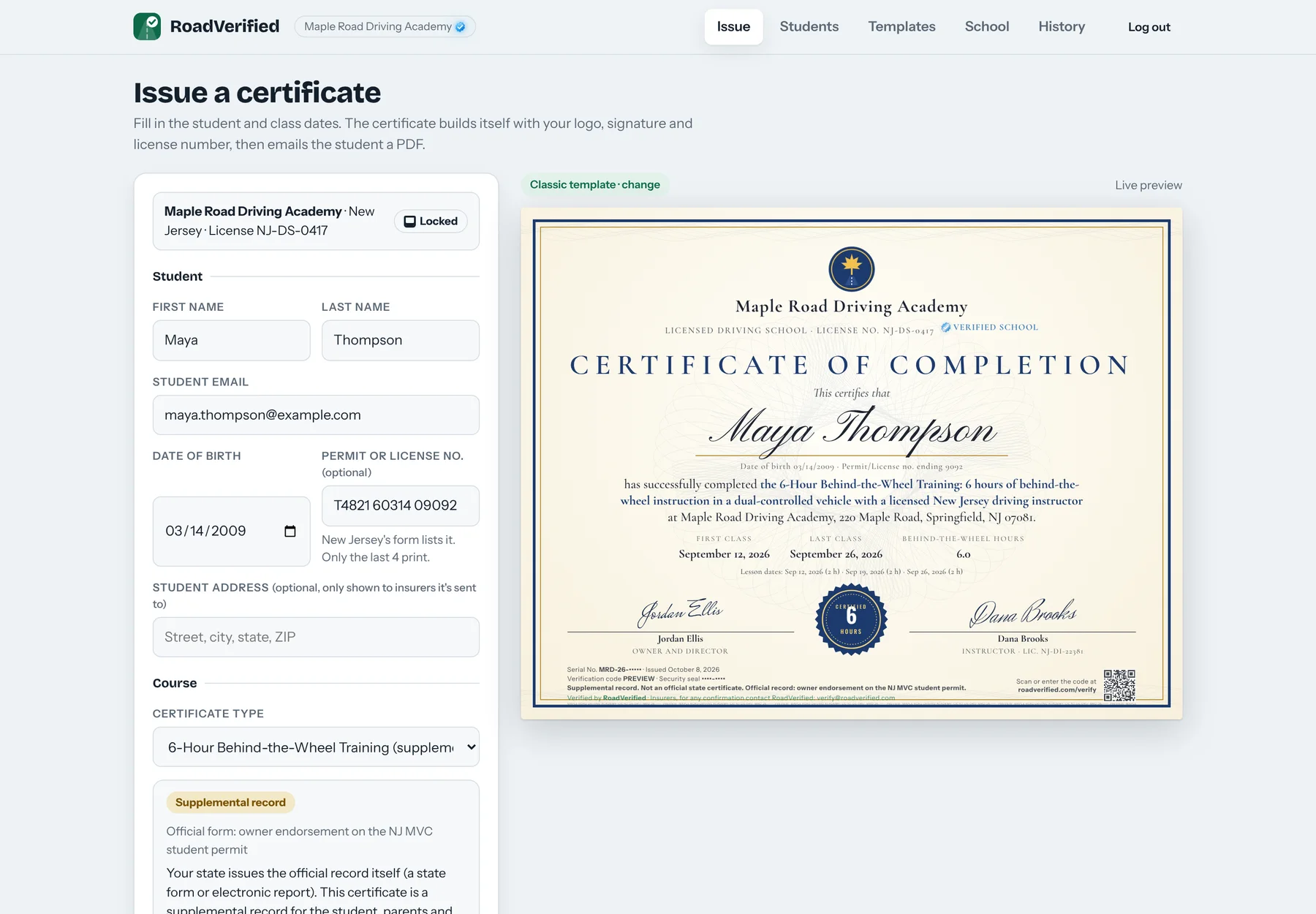Click the Live preview label
Screen dimensions: 1316x914
(x=1148, y=185)
